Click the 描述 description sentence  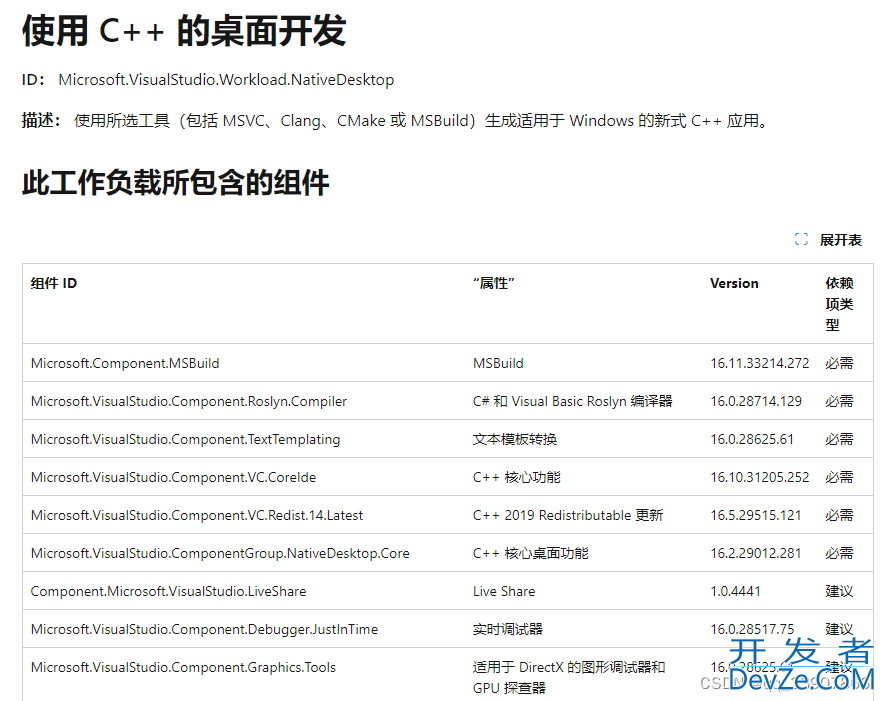pyautogui.click(x=420, y=121)
